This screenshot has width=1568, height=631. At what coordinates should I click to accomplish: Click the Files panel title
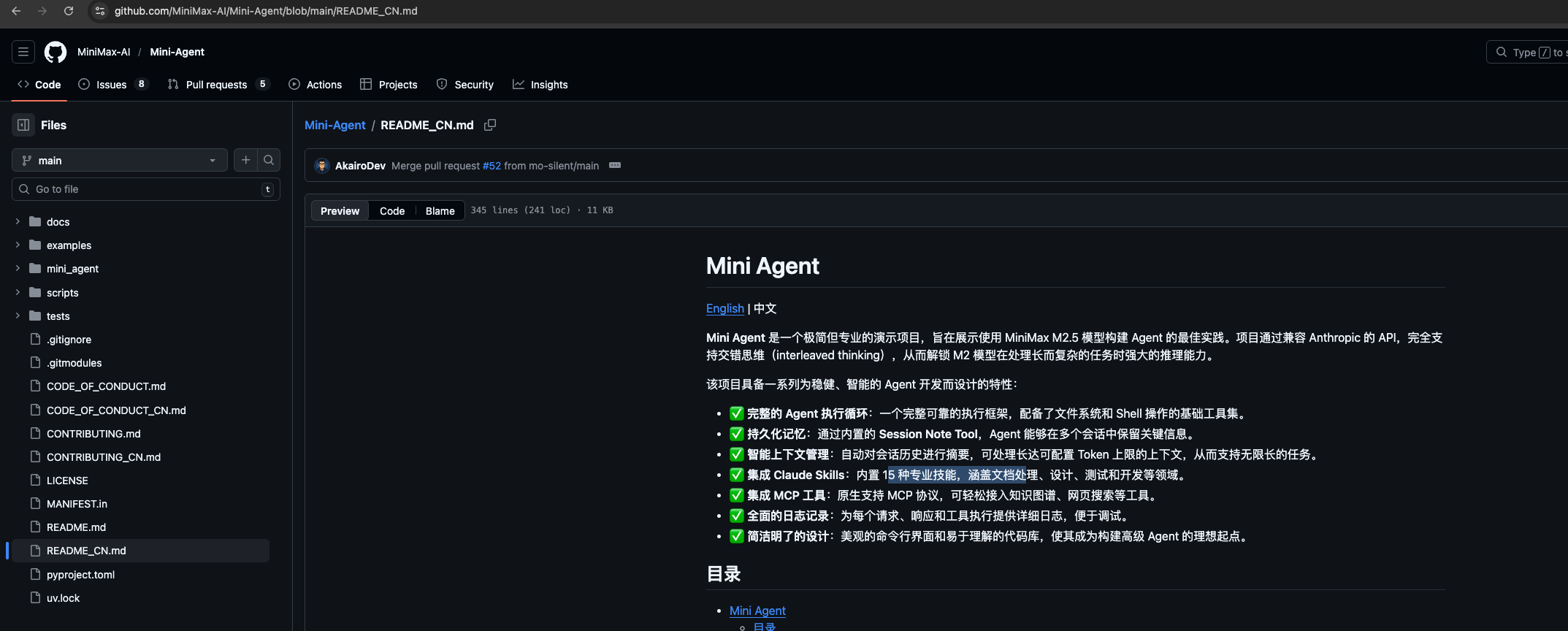pos(53,125)
